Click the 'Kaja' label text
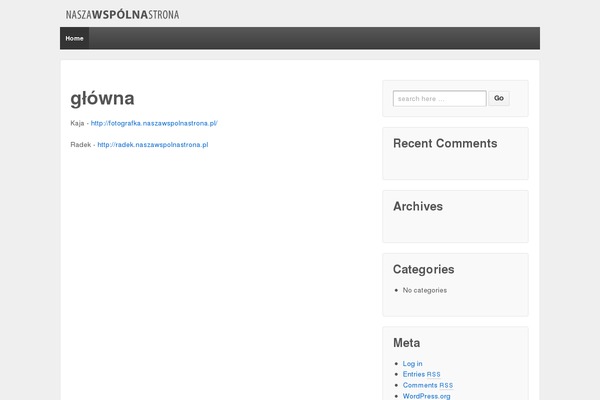 pyautogui.click(x=77, y=123)
